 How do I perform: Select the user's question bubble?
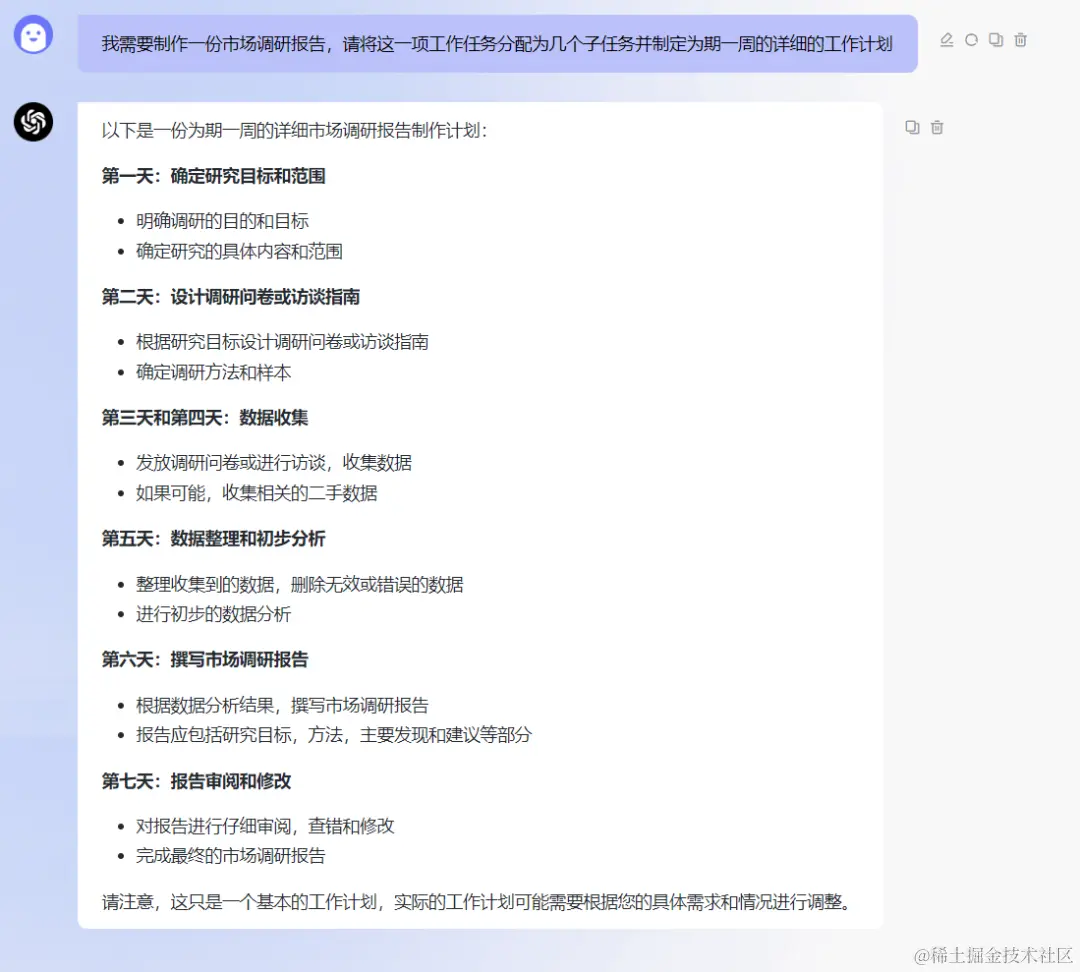497,41
